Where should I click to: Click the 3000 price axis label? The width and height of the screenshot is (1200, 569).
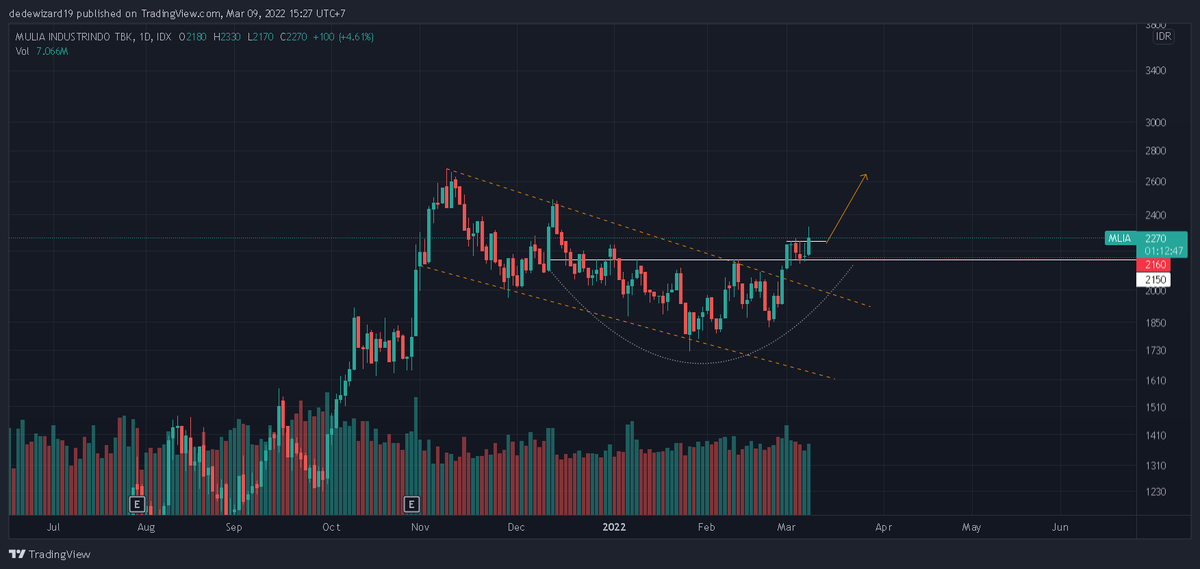(x=1155, y=123)
